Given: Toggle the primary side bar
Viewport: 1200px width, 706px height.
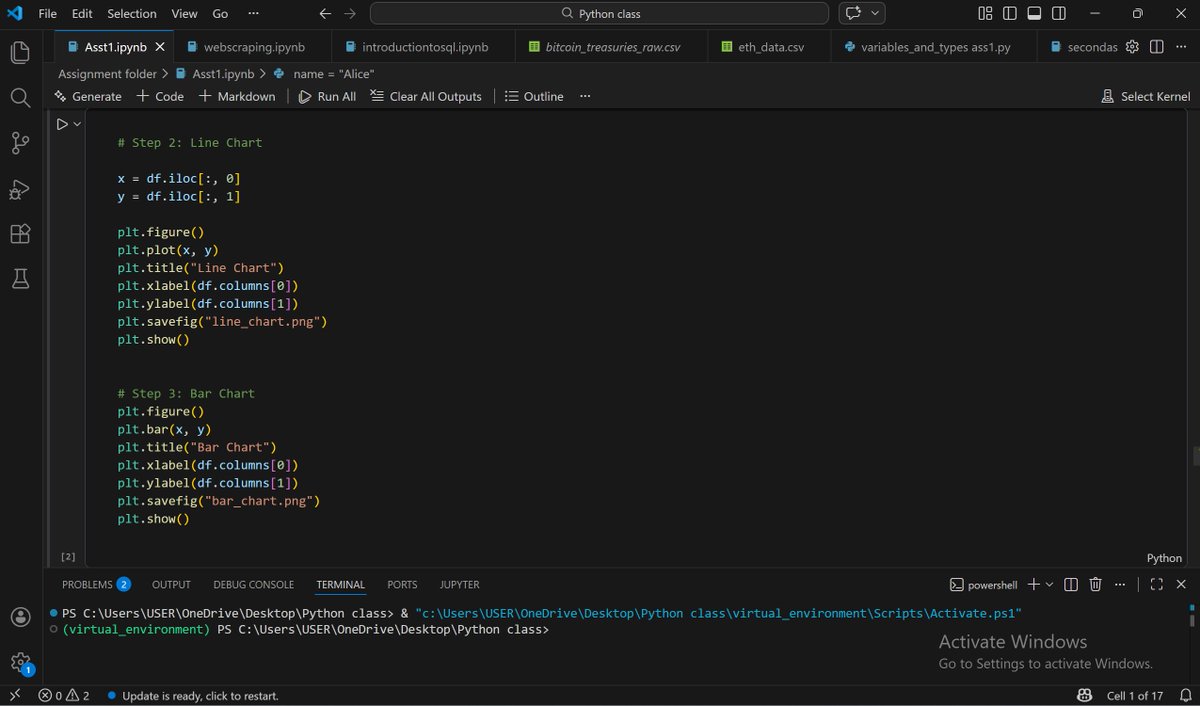Looking at the screenshot, I should pyautogui.click(x=1010, y=14).
